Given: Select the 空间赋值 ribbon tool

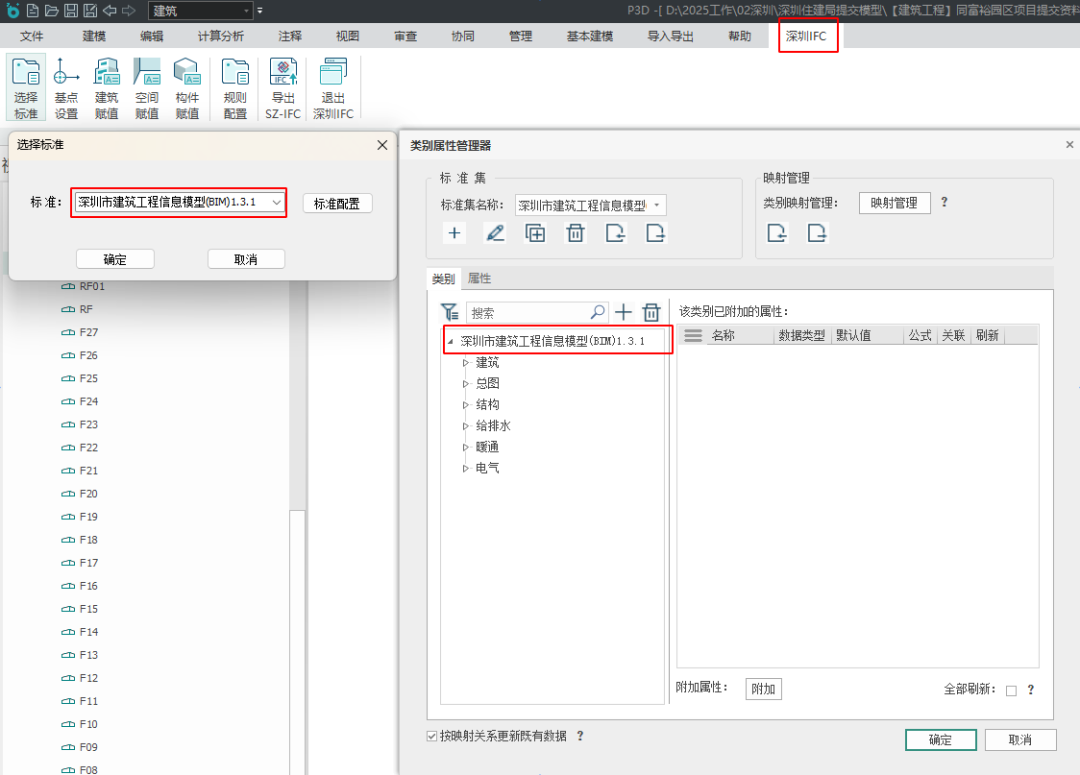Looking at the screenshot, I should coord(147,88).
